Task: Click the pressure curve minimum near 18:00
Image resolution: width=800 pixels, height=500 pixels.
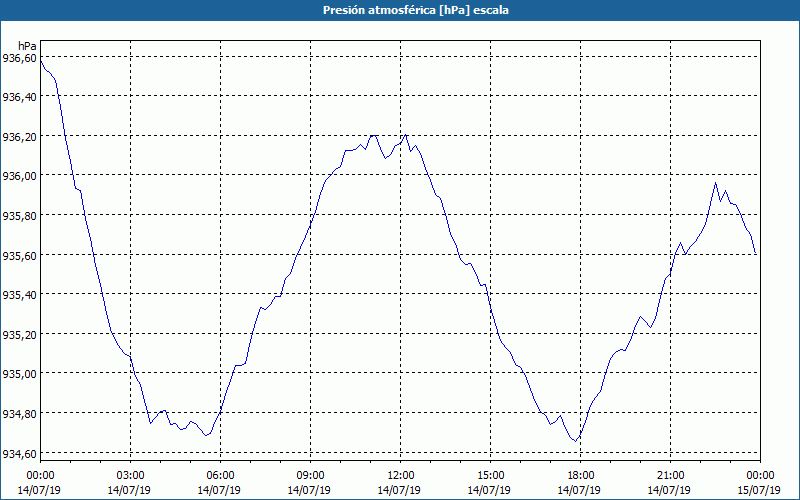Action: coord(576,441)
